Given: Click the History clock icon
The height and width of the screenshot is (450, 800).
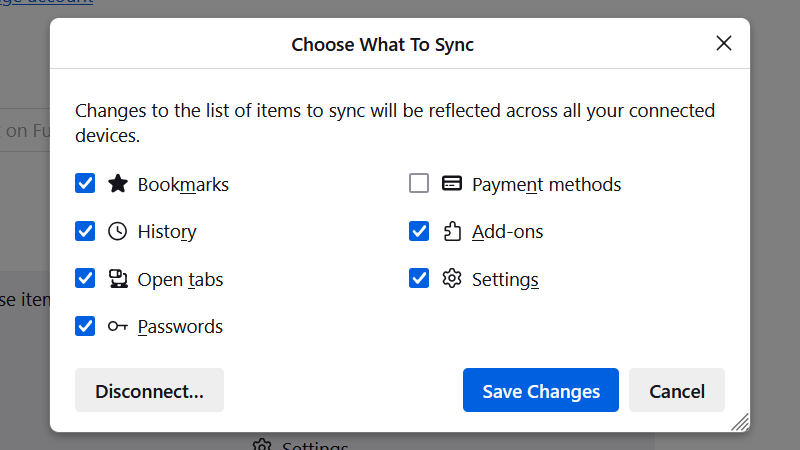Looking at the screenshot, I should click(x=118, y=231).
